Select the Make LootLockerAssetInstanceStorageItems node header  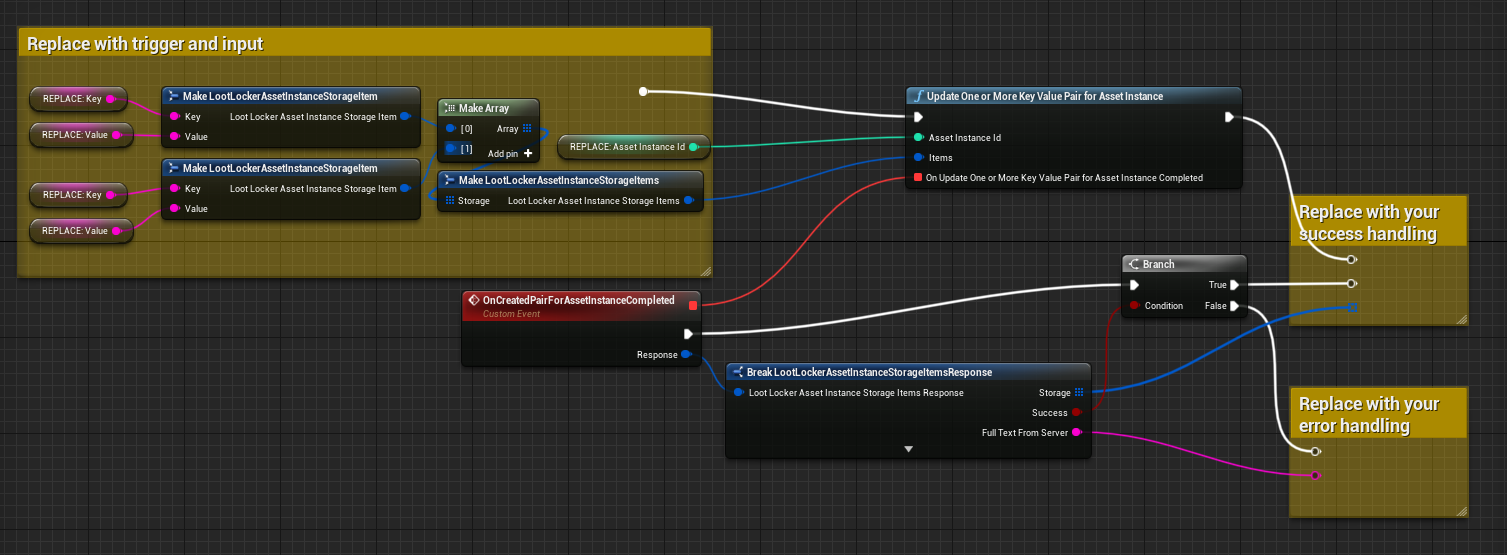(x=570, y=180)
